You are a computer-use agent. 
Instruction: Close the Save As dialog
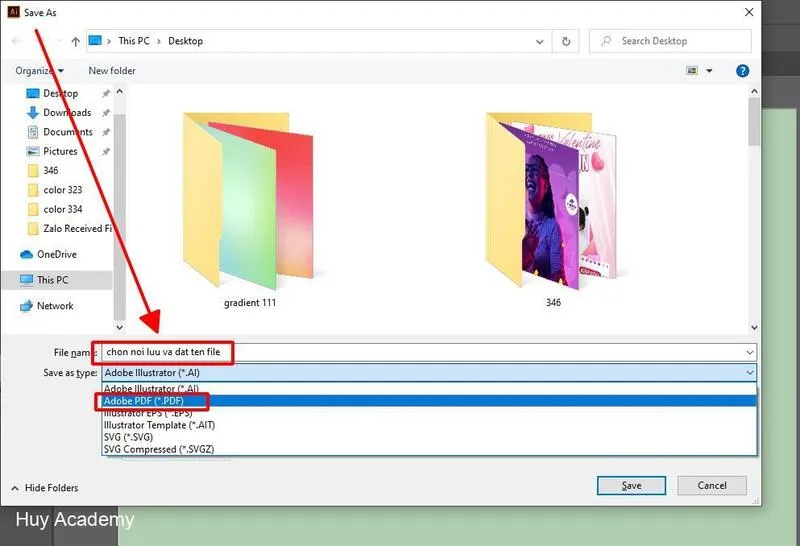pyautogui.click(x=748, y=12)
